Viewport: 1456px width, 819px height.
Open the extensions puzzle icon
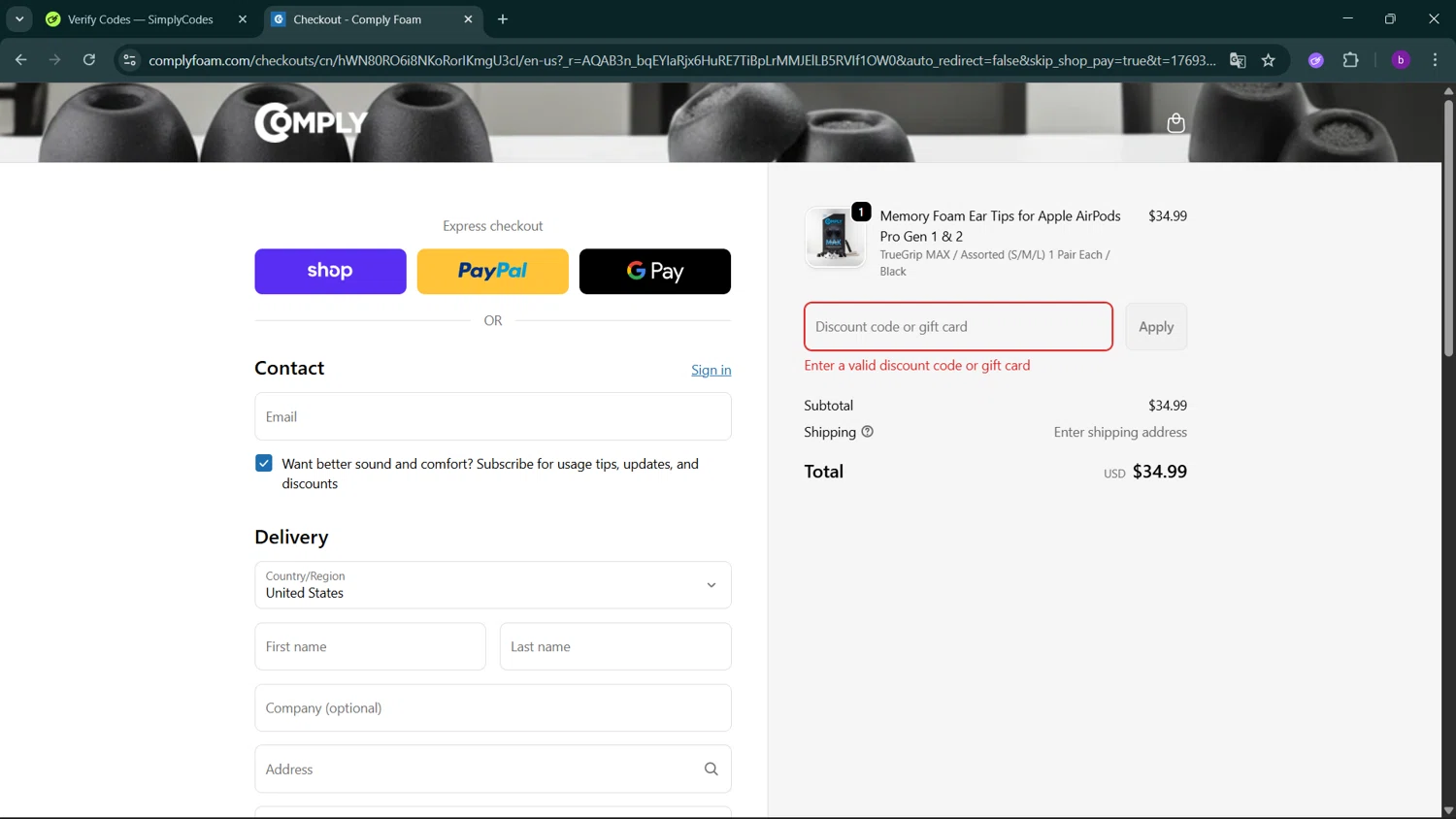(1350, 60)
